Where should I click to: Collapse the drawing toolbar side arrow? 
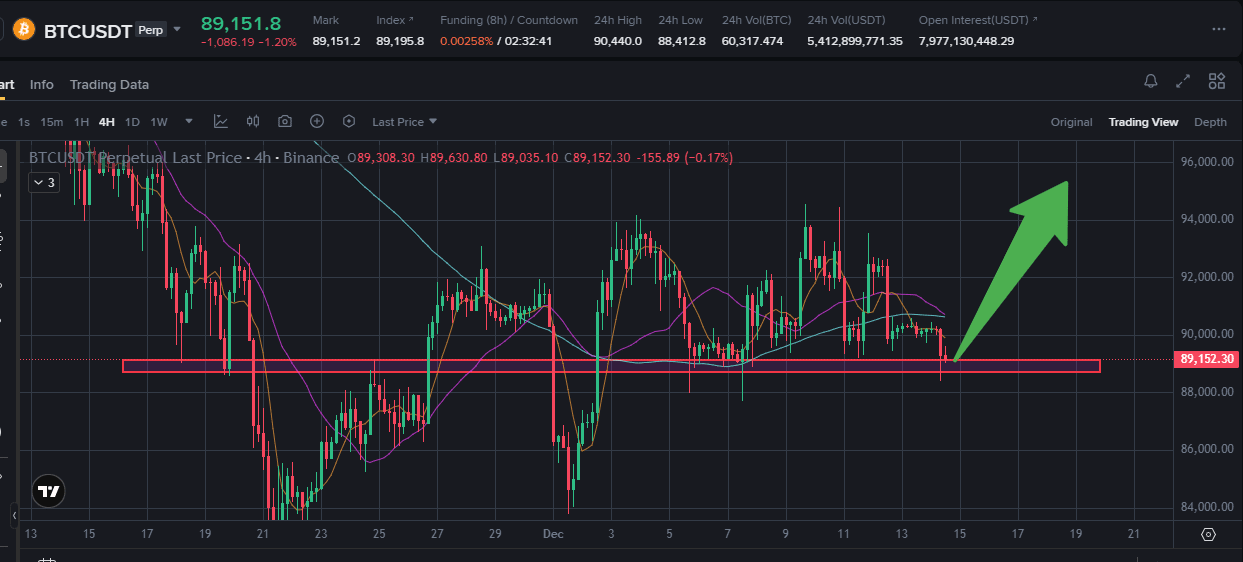tap(14, 516)
